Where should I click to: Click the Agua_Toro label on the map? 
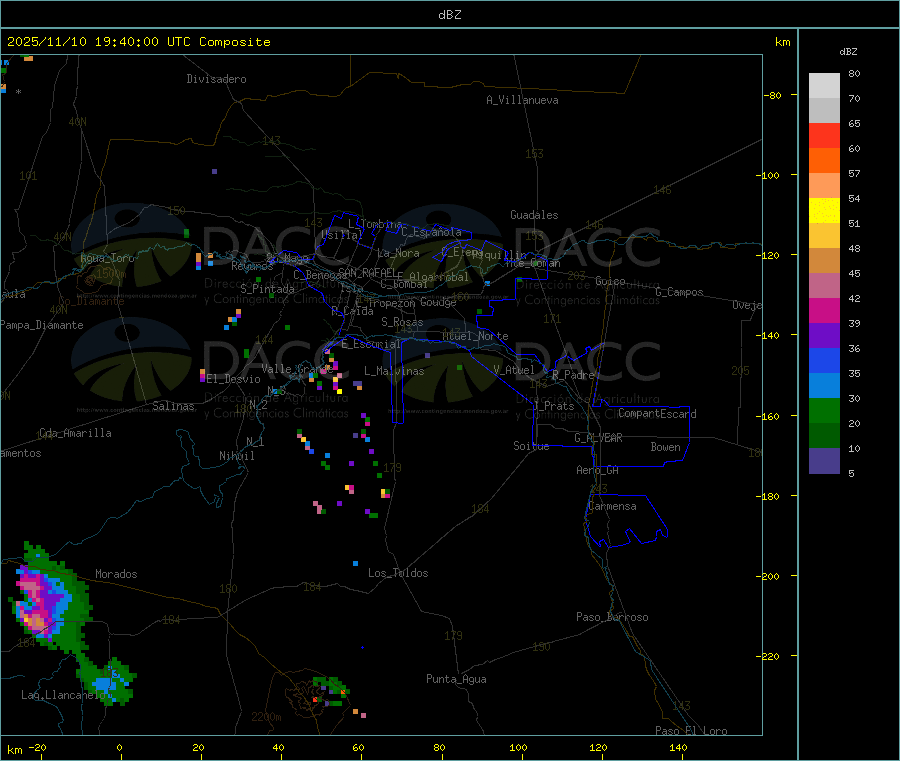pos(107,258)
